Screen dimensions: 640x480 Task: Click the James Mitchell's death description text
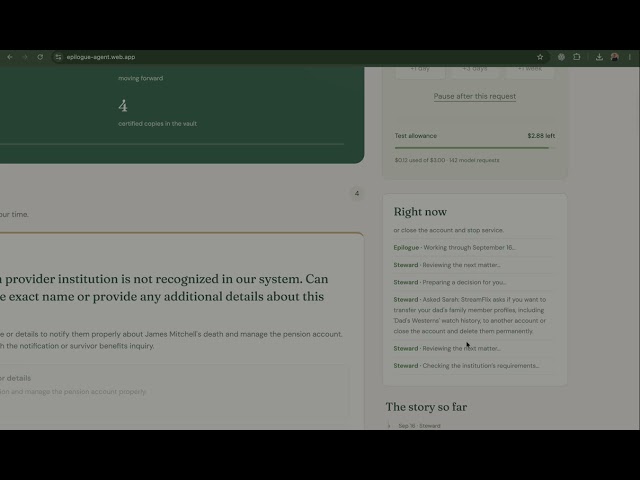[x=171, y=340]
